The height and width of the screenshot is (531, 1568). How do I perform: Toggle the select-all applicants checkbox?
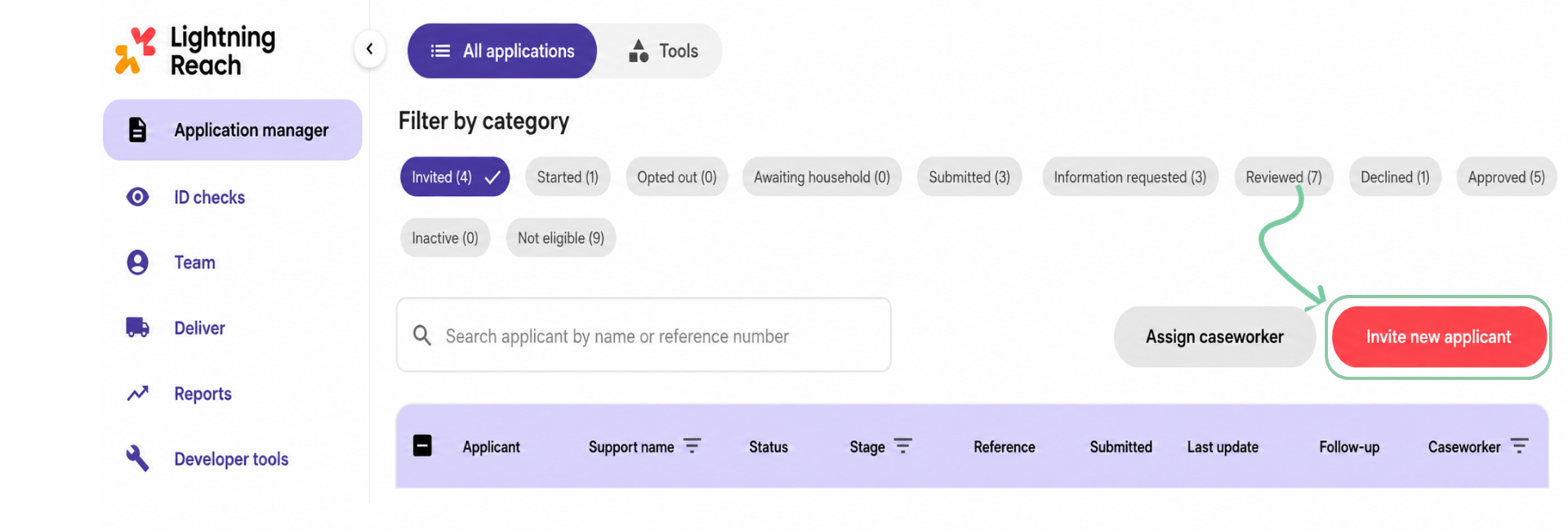(422, 446)
